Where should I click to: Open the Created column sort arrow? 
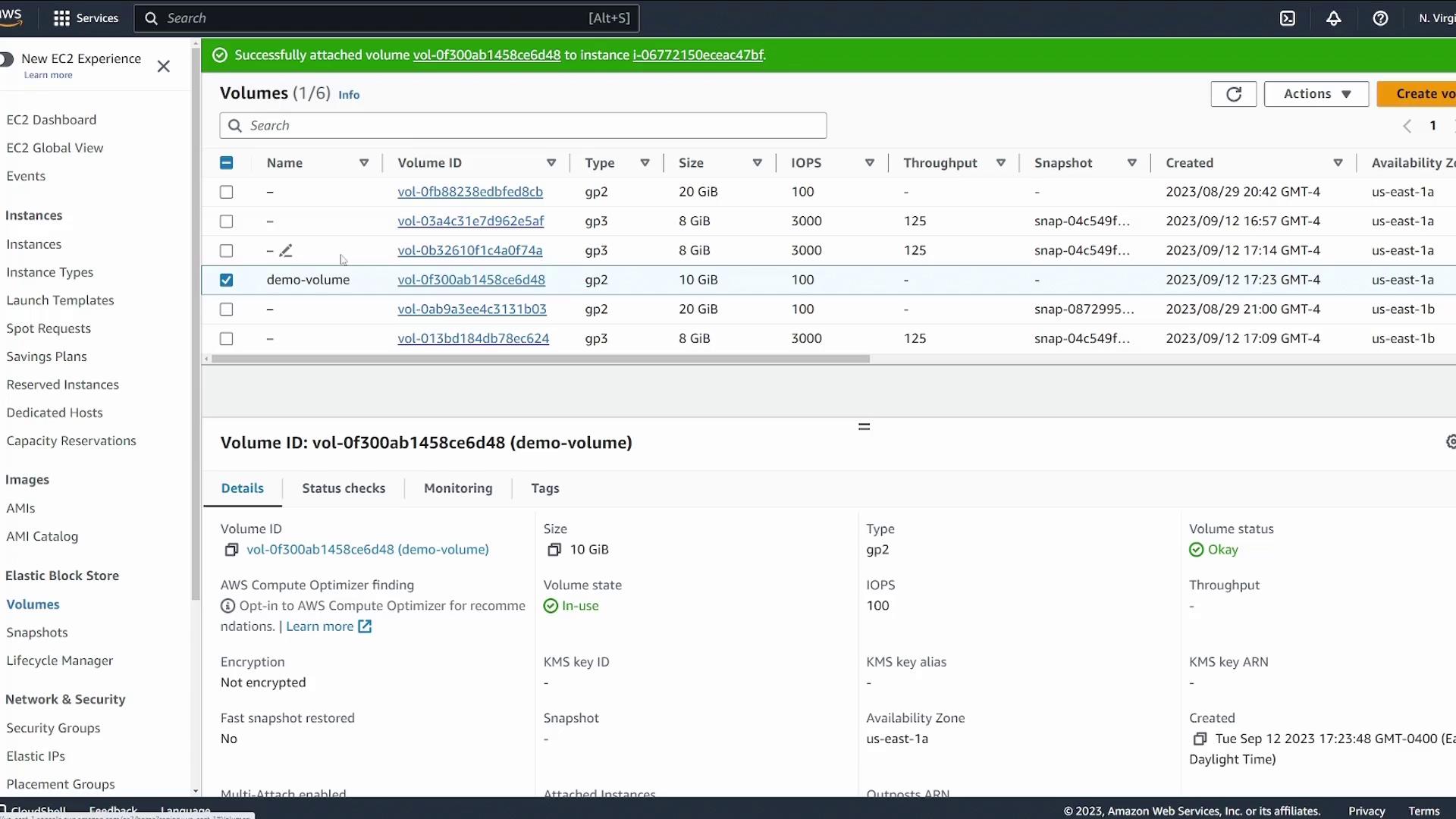pyautogui.click(x=1338, y=163)
